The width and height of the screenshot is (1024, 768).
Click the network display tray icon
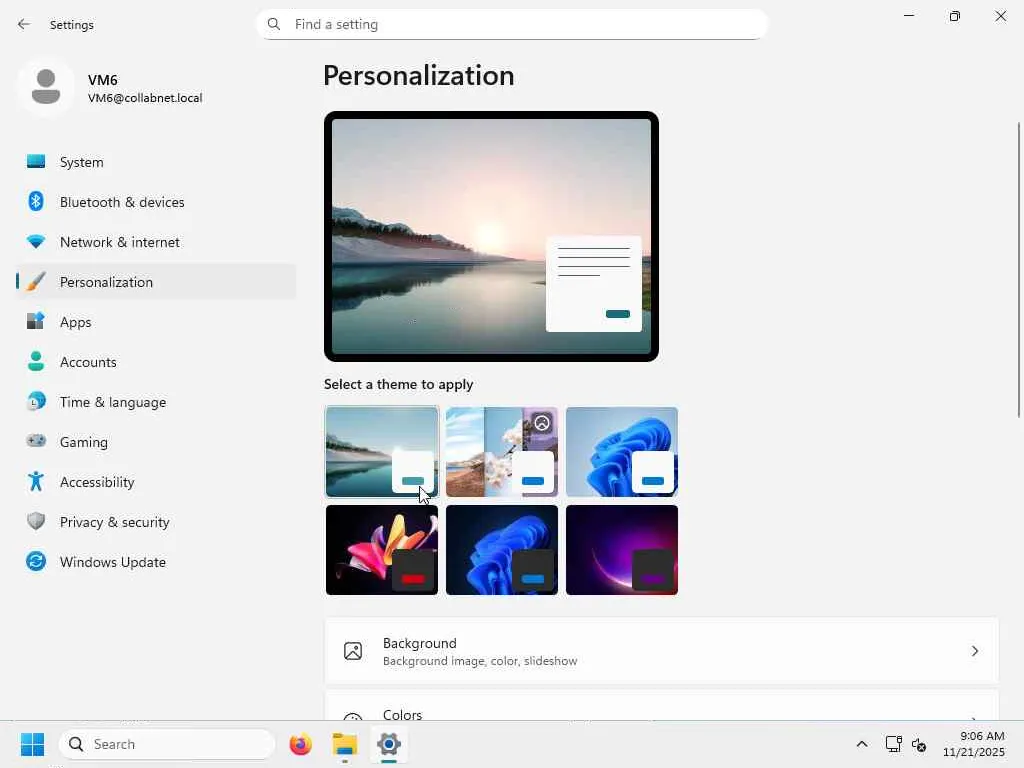893,744
